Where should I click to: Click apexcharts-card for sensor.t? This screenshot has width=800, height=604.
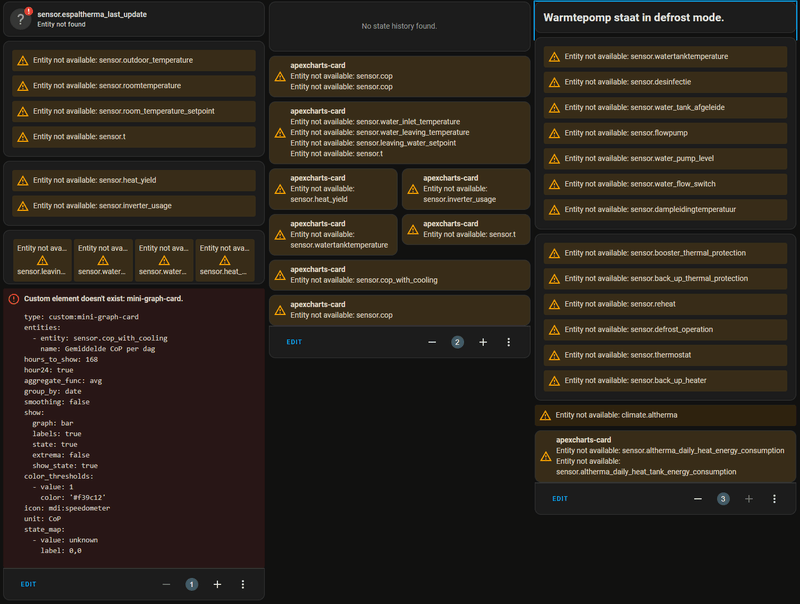click(466, 230)
